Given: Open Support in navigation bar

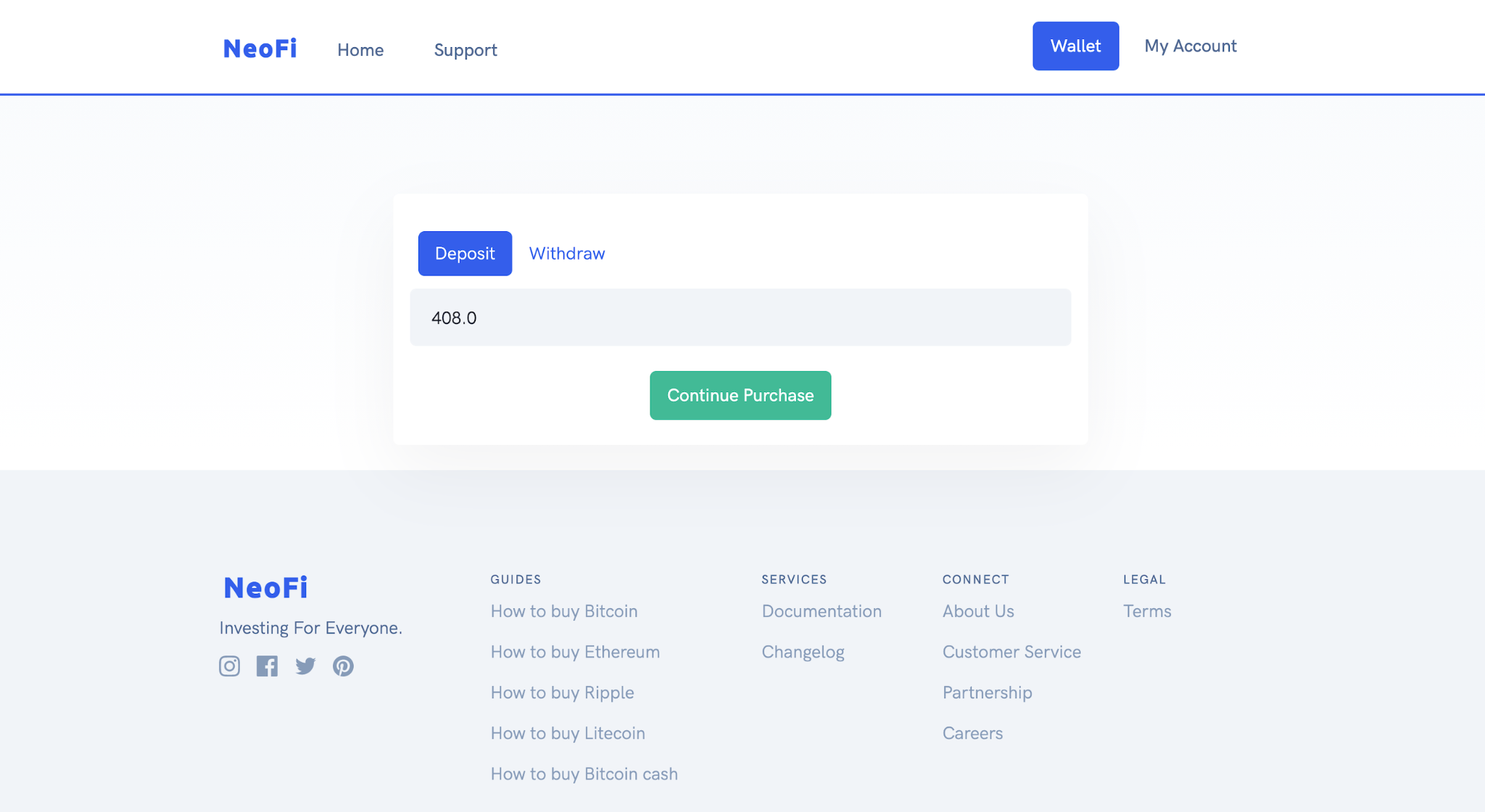Looking at the screenshot, I should 466,50.
